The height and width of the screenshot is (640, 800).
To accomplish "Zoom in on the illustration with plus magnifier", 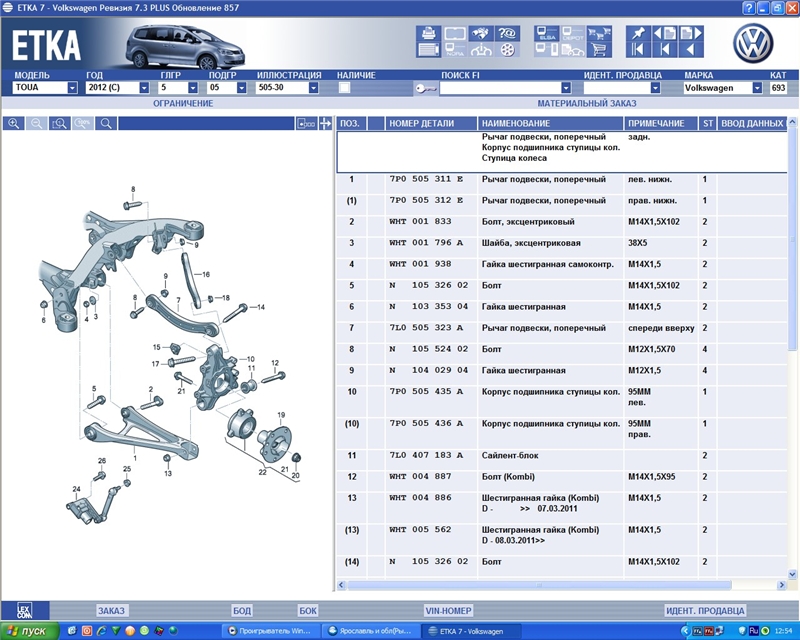I will coord(14,124).
